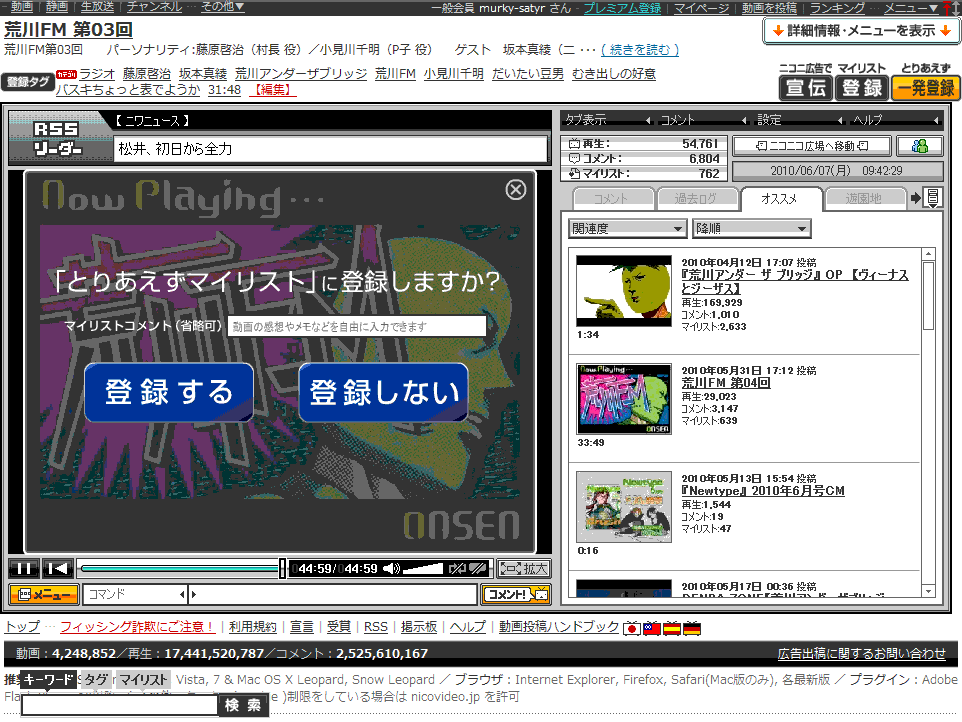Viewport: 962px width, 722px height.
Task: Close the Now Playing mylist overlay
Action: click(515, 190)
